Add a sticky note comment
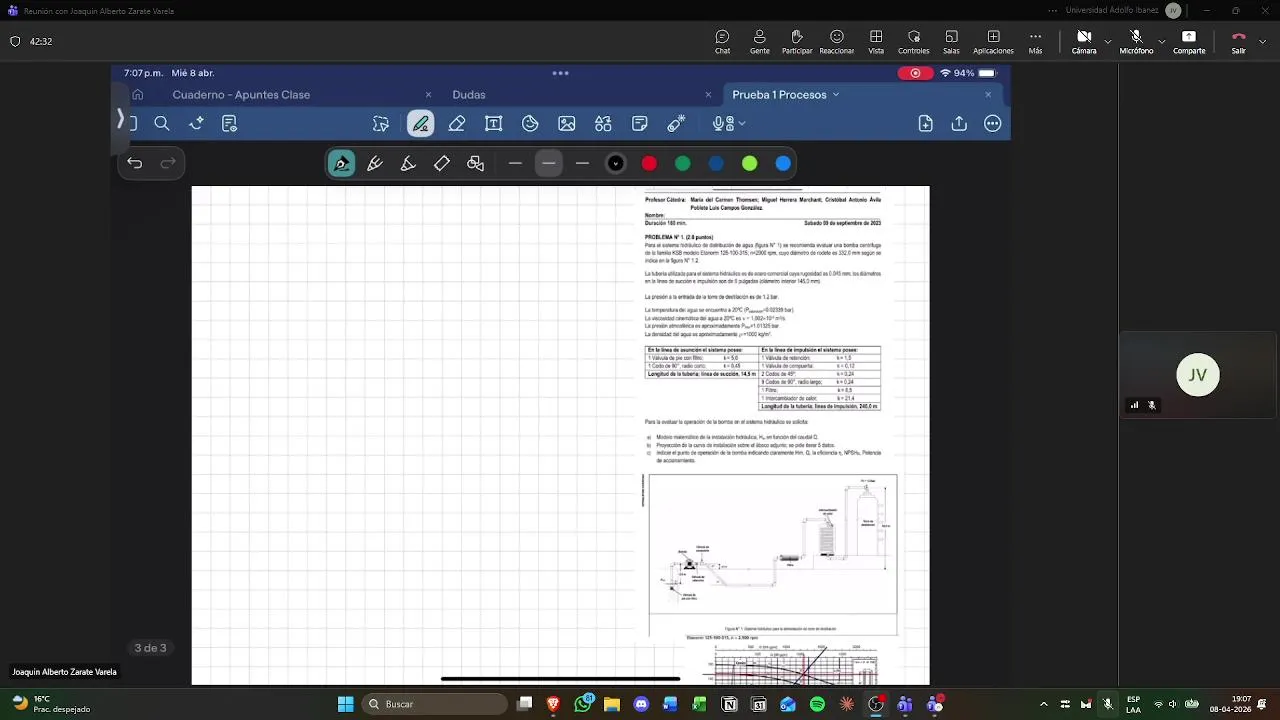Screen dimensions: 1280x720 click(x=640, y=124)
